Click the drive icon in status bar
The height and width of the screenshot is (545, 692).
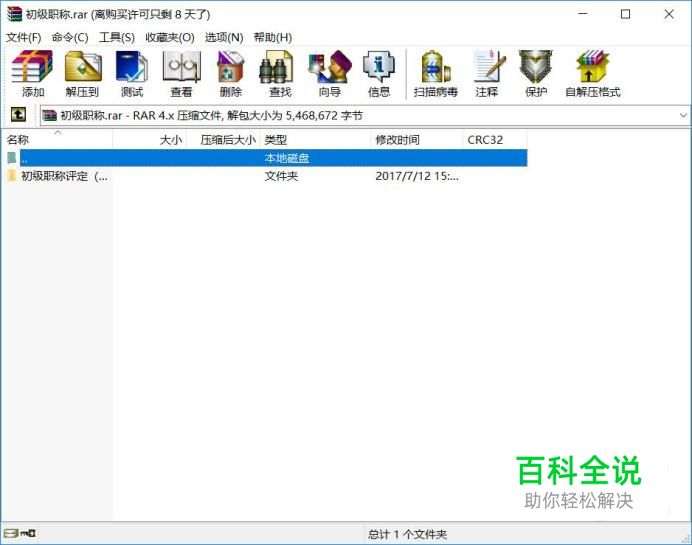[x=12, y=533]
